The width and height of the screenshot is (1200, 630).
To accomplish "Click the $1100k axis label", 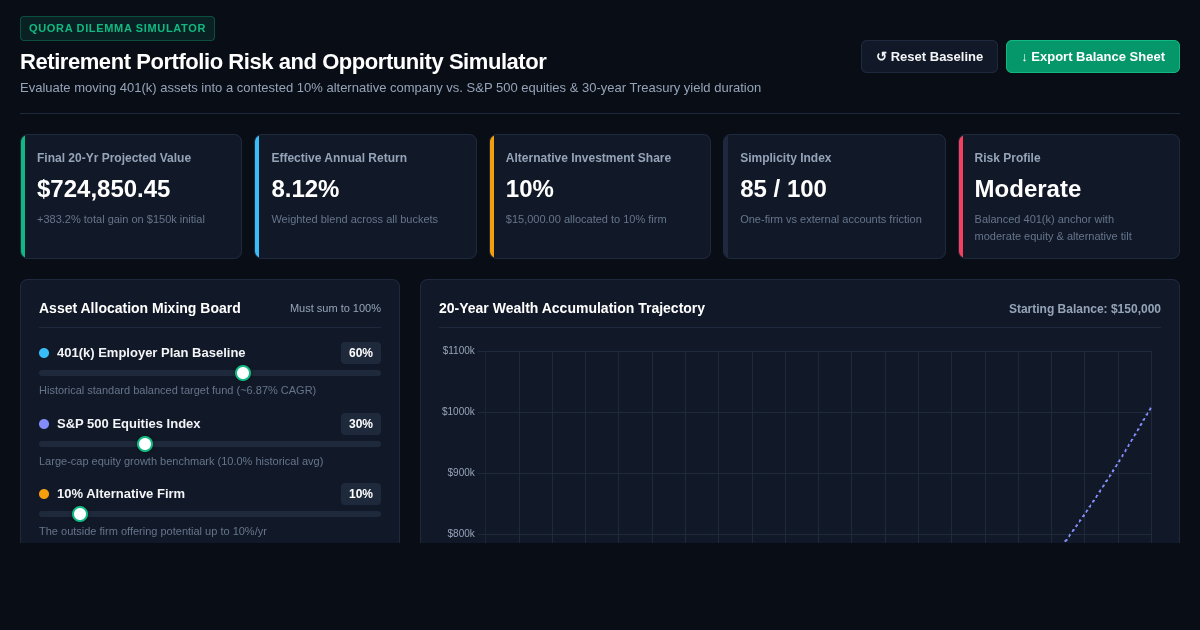I will [x=459, y=351].
